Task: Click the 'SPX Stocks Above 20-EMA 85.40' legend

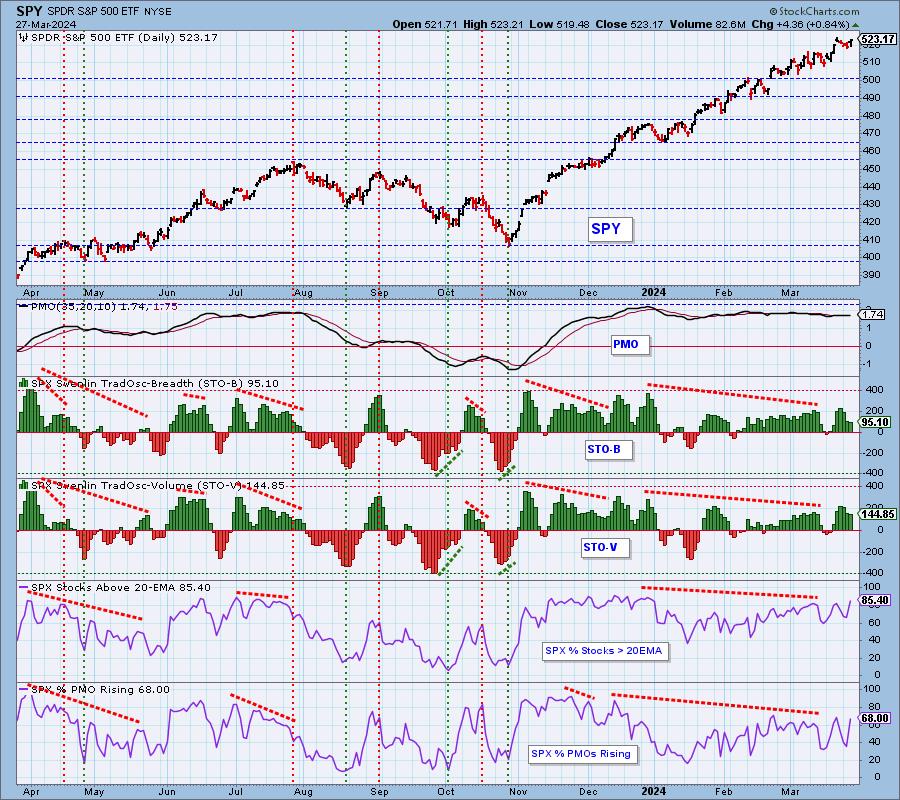Action: [116, 588]
